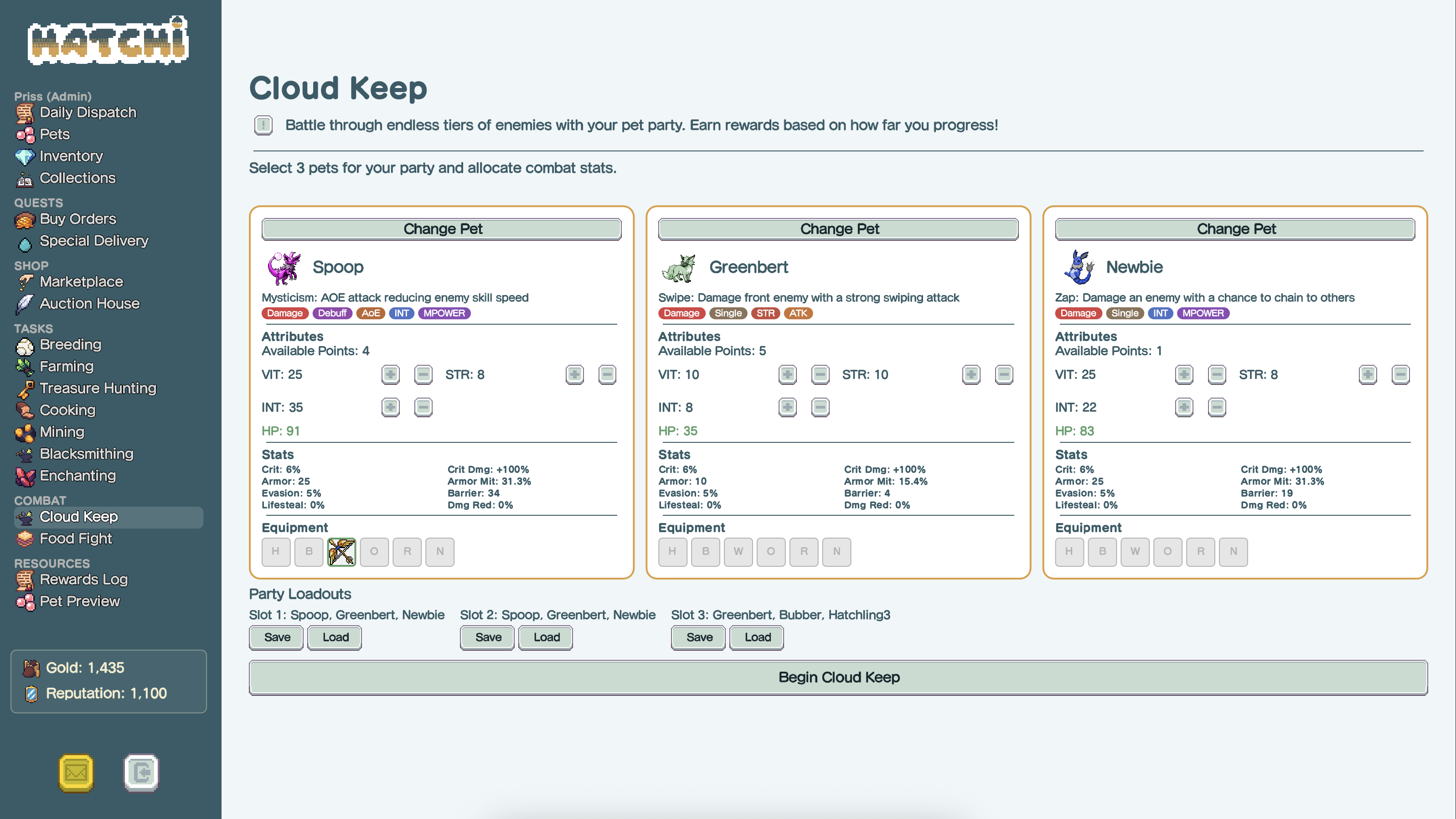The width and height of the screenshot is (1456, 819).
Task: Decrease Newbie's STR with the minus button
Action: (x=1400, y=374)
